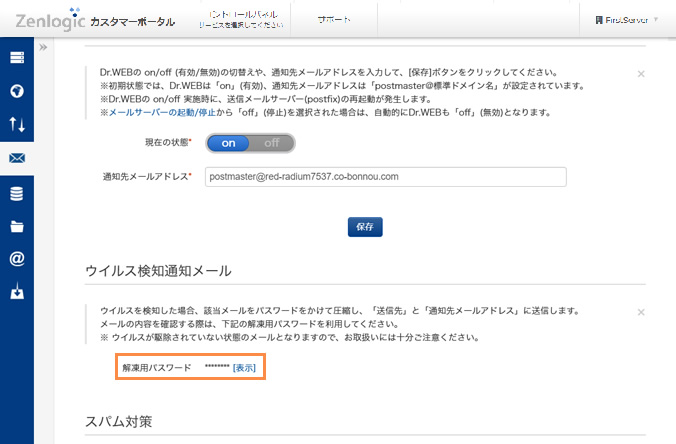Open the download install sidebar icon
The image size is (676, 444).
pos(17,291)
